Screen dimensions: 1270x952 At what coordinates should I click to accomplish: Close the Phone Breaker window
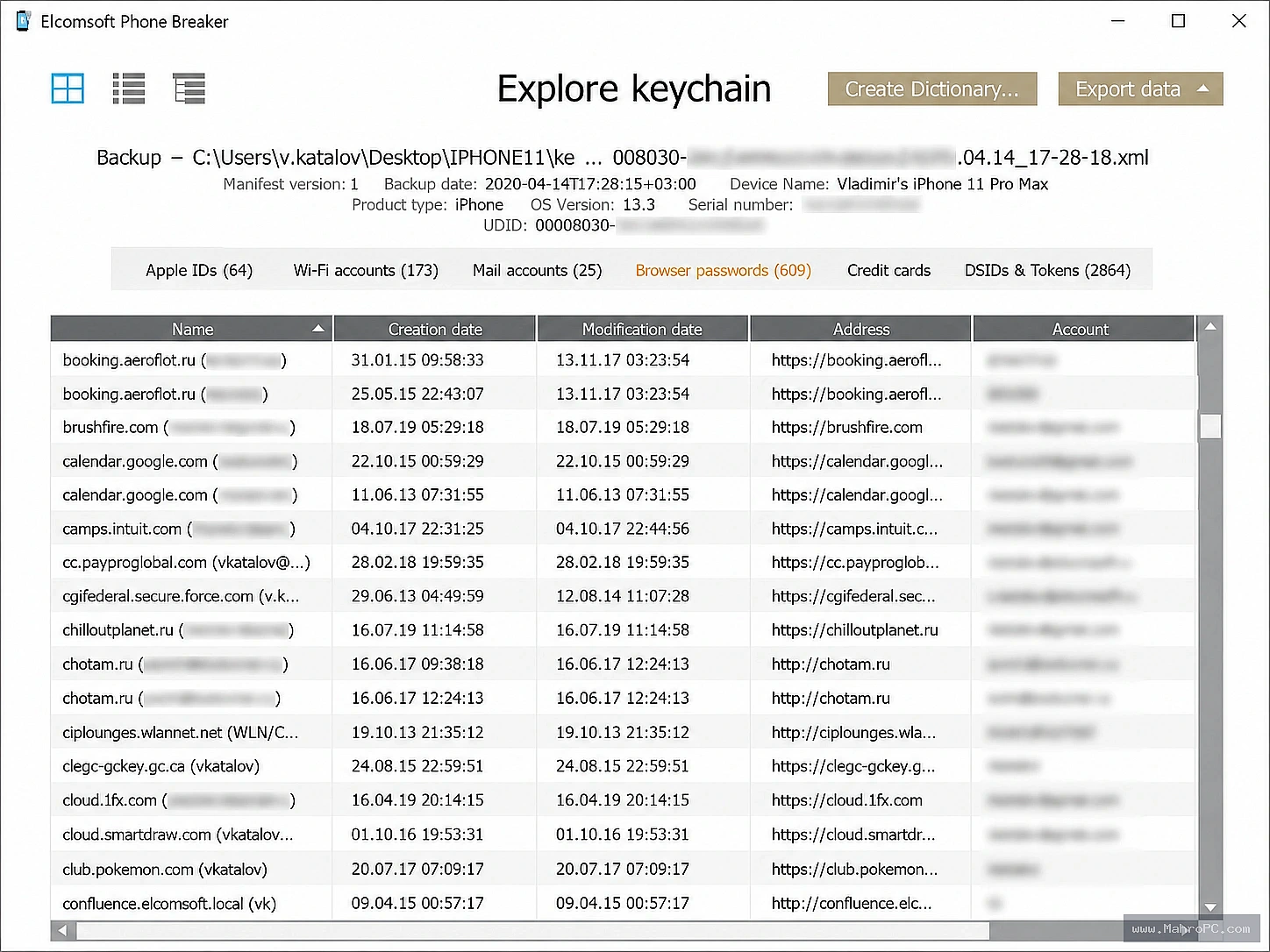pos(1238,21)
